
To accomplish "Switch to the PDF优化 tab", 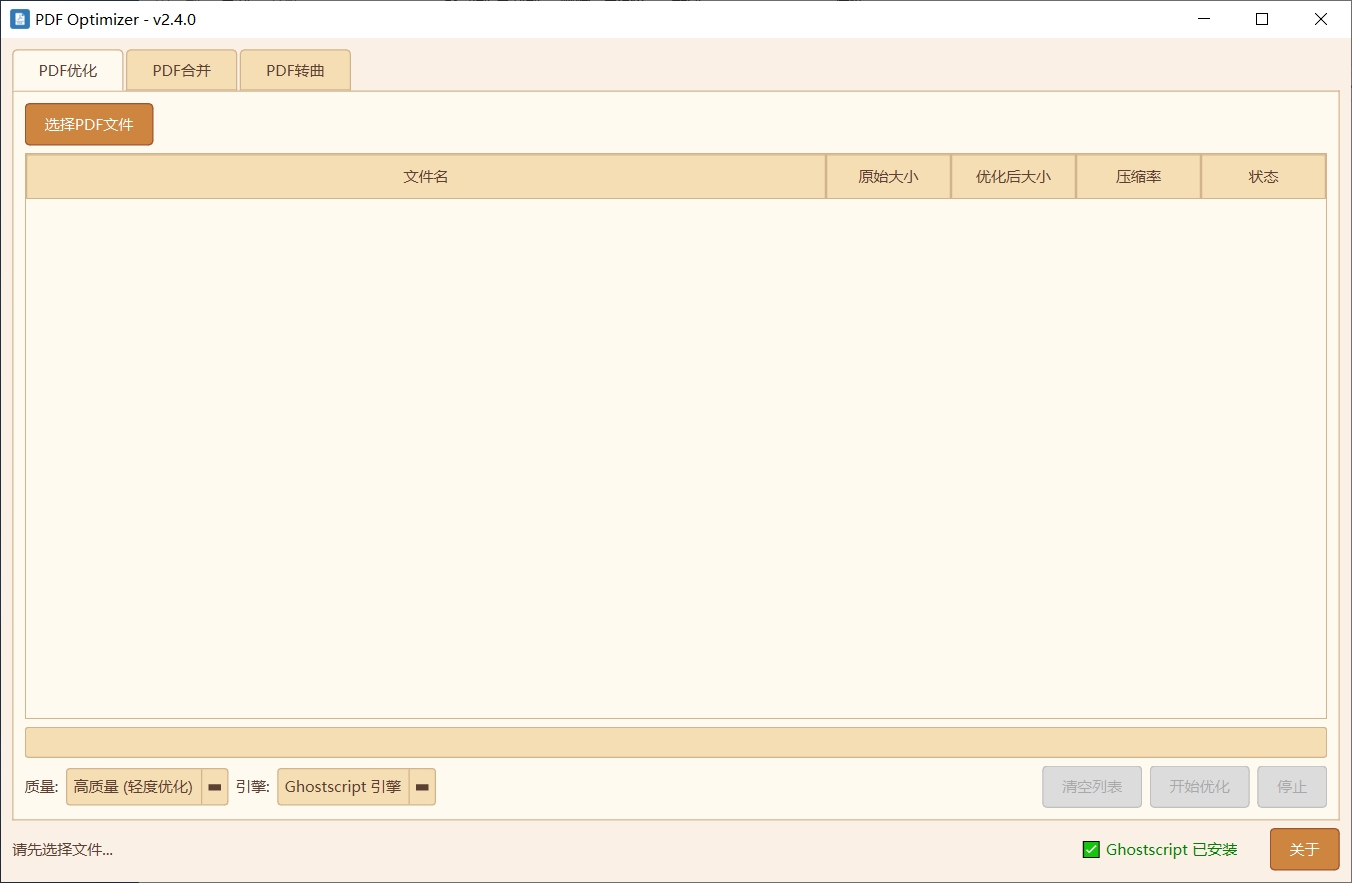I will point(68,71).
